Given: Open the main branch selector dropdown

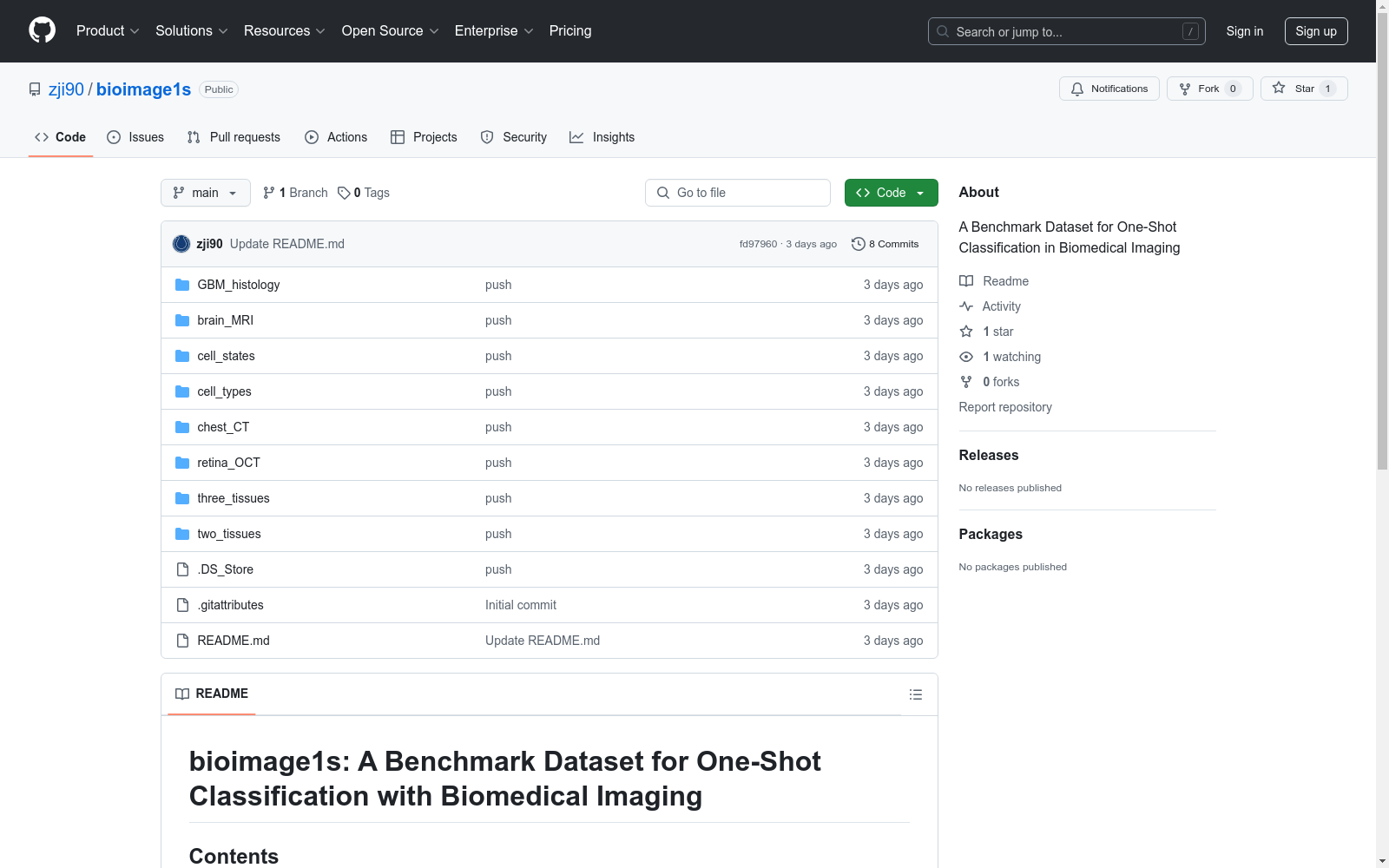Looking at the screenshot, I should pos(206,193).
